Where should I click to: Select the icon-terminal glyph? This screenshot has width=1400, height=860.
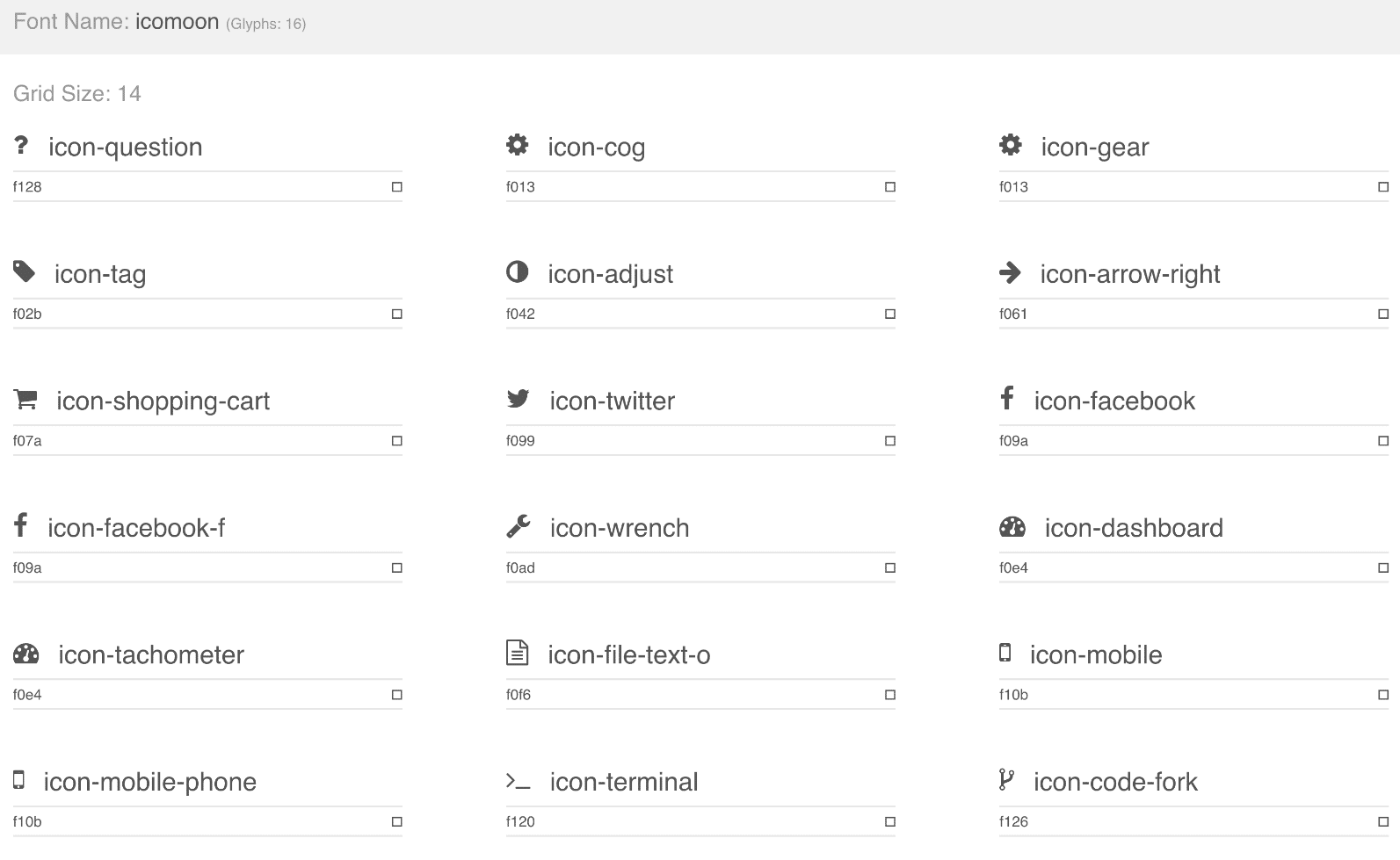tap(519, 780)
